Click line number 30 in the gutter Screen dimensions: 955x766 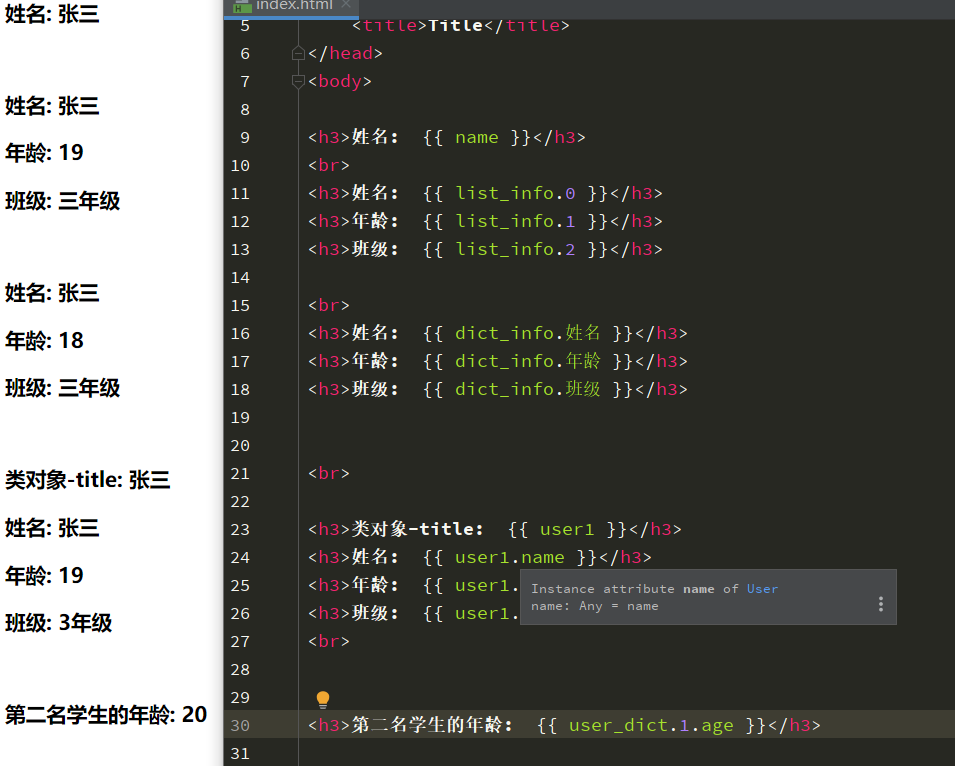coord(240,725)
